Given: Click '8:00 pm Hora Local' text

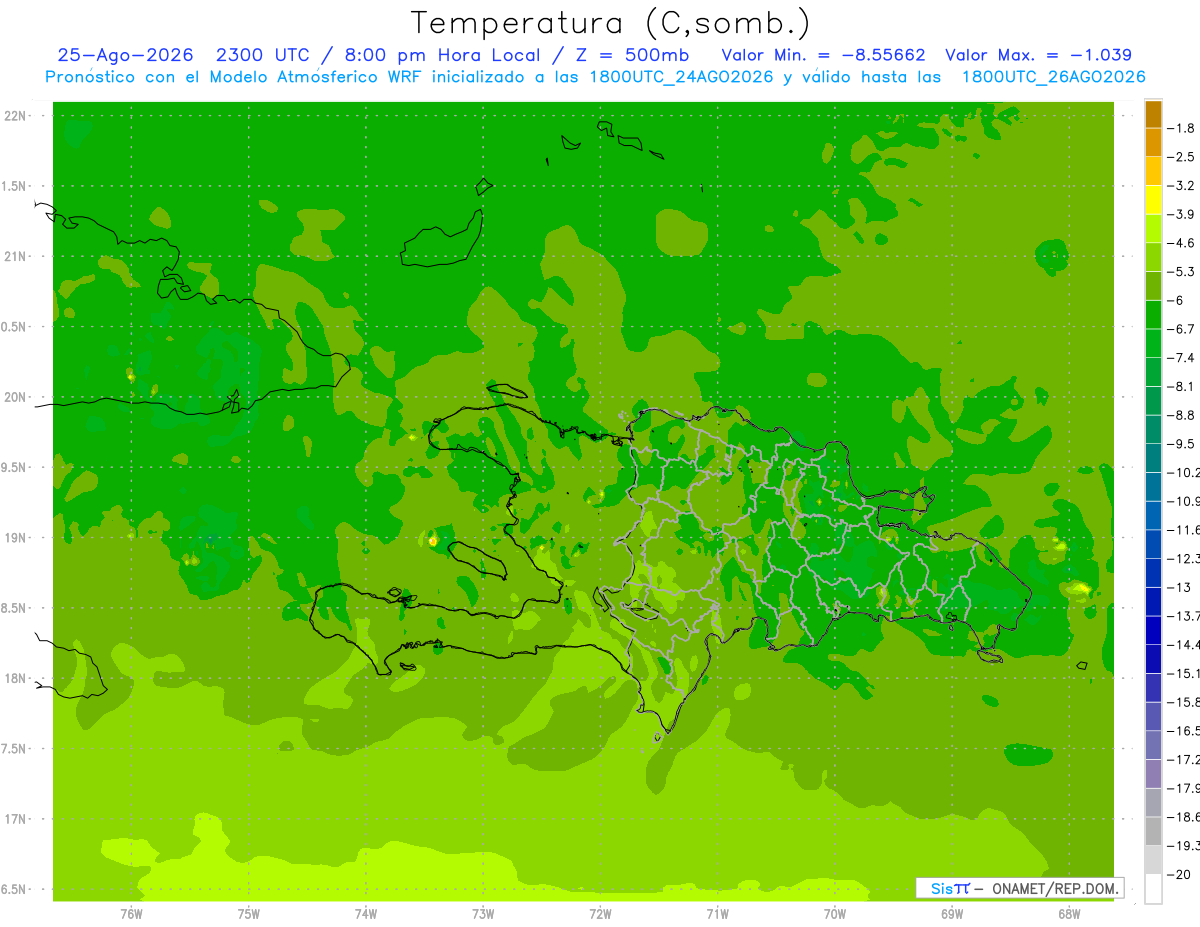Looking at the screenshot, I should (444, 55).
